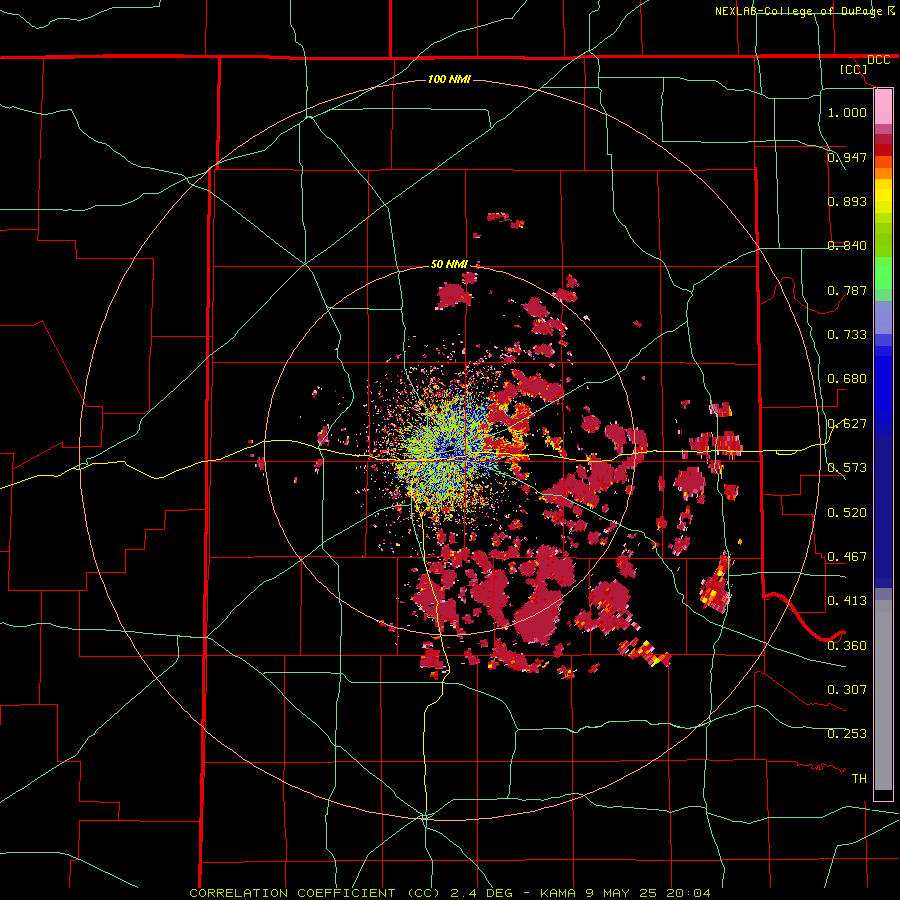
Task: Click the 0.733 legend value
Action: point(847,335)
